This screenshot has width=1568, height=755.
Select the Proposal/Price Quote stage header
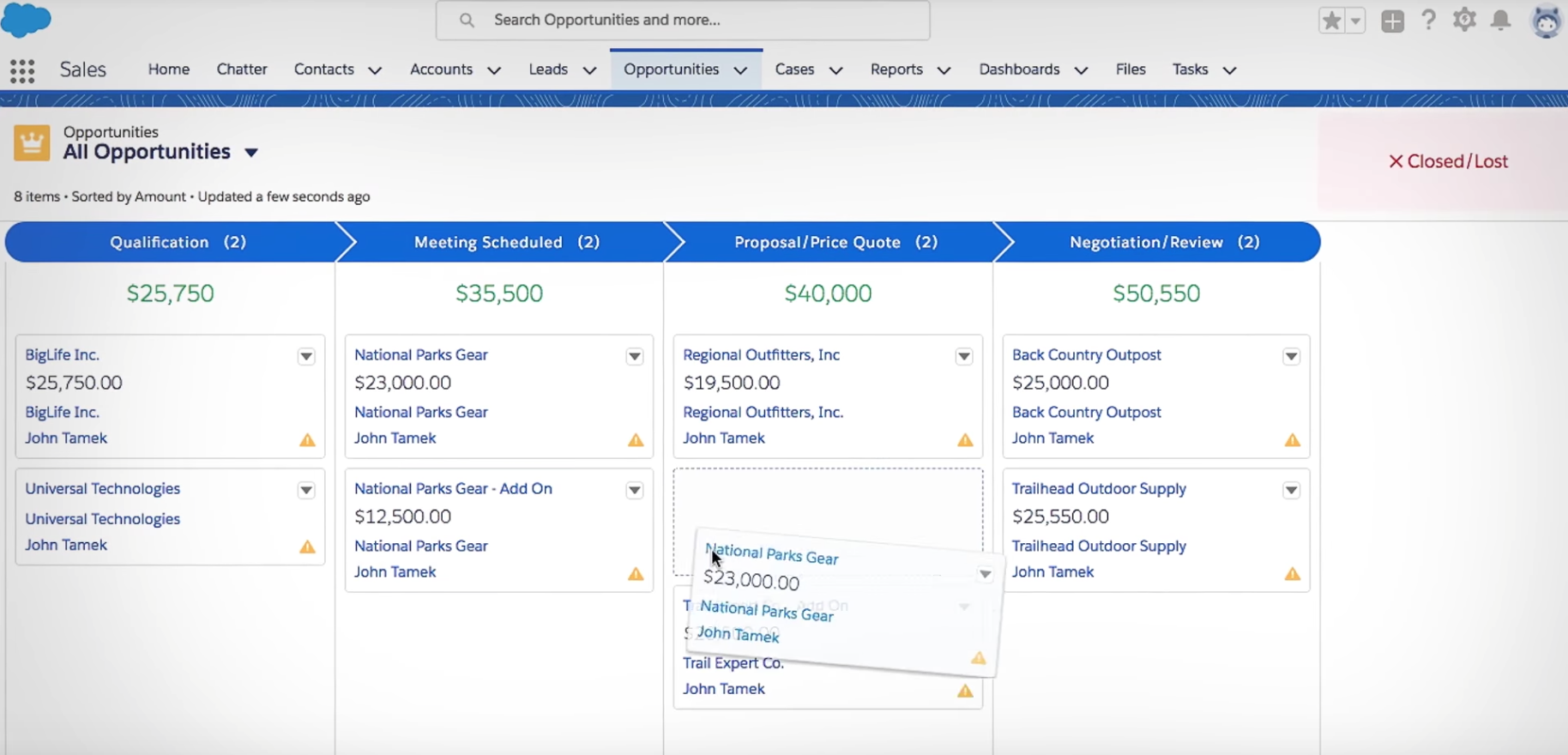(835, 242)
